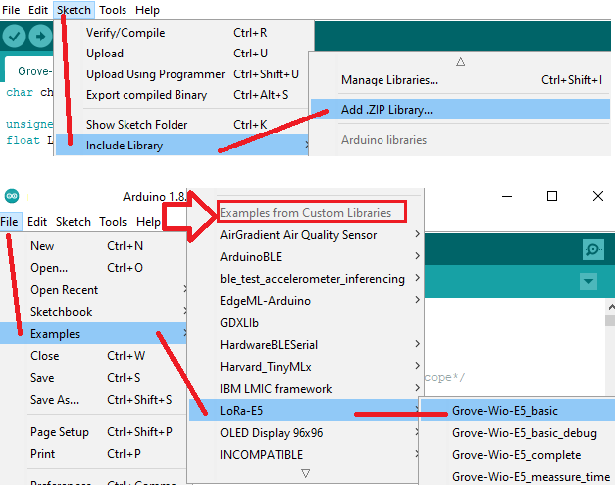Choose New from File menu

93,246
